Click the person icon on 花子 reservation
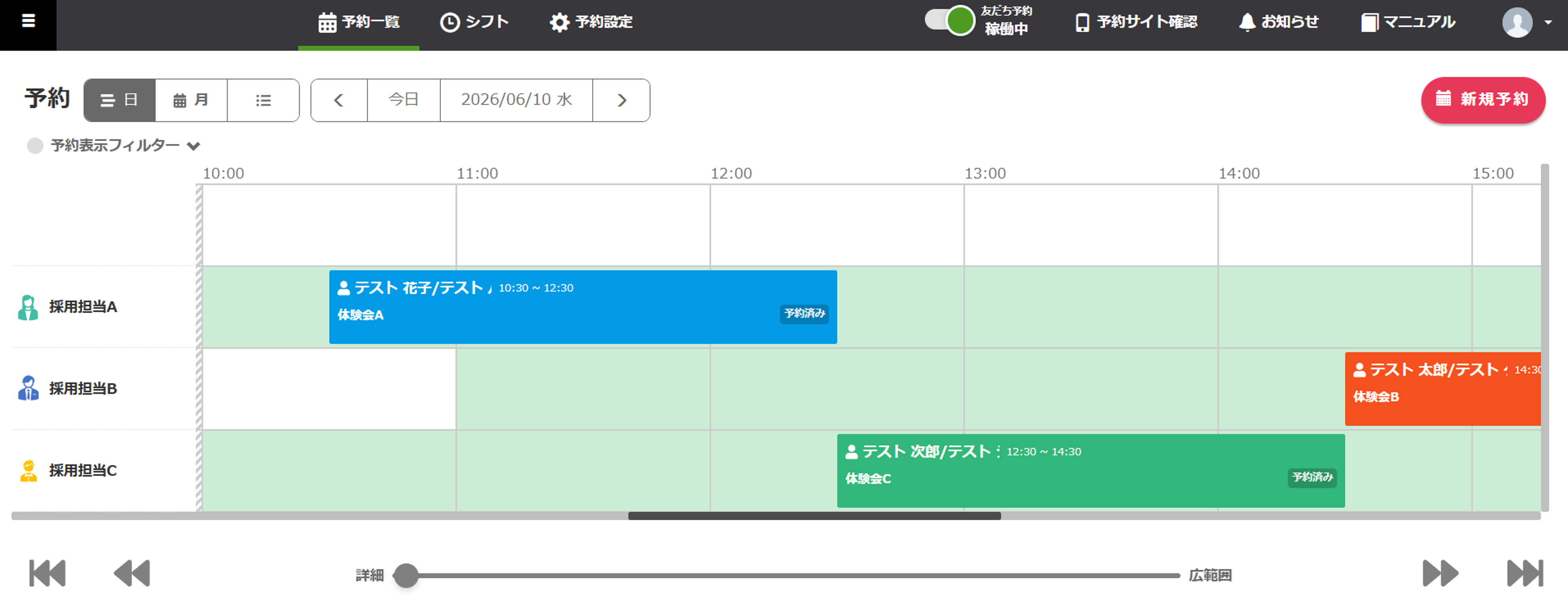 click(344, 288)
